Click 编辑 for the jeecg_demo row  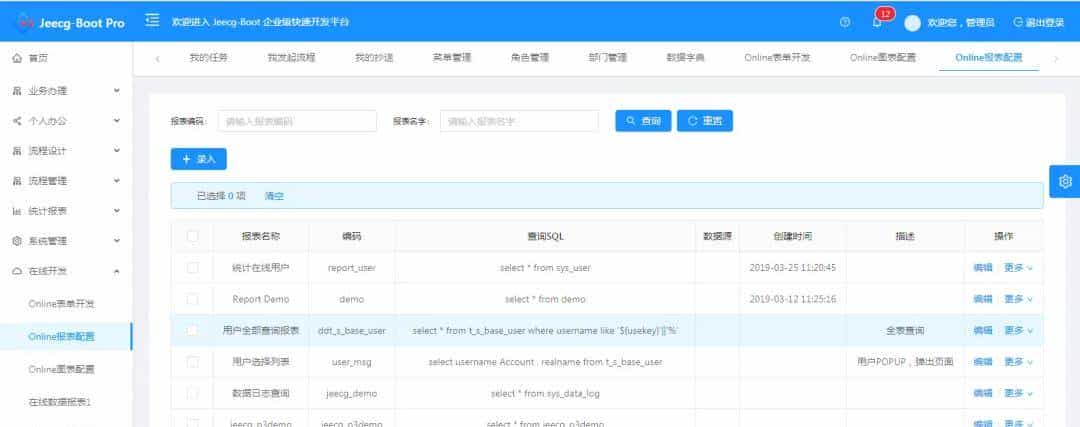[x=983, y=393]
